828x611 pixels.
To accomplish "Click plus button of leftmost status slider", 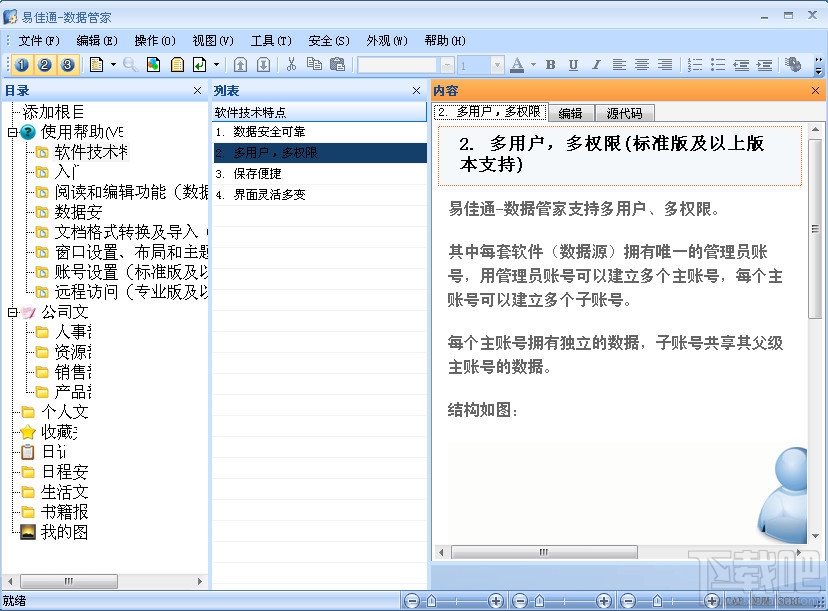I will click(495, 601).
